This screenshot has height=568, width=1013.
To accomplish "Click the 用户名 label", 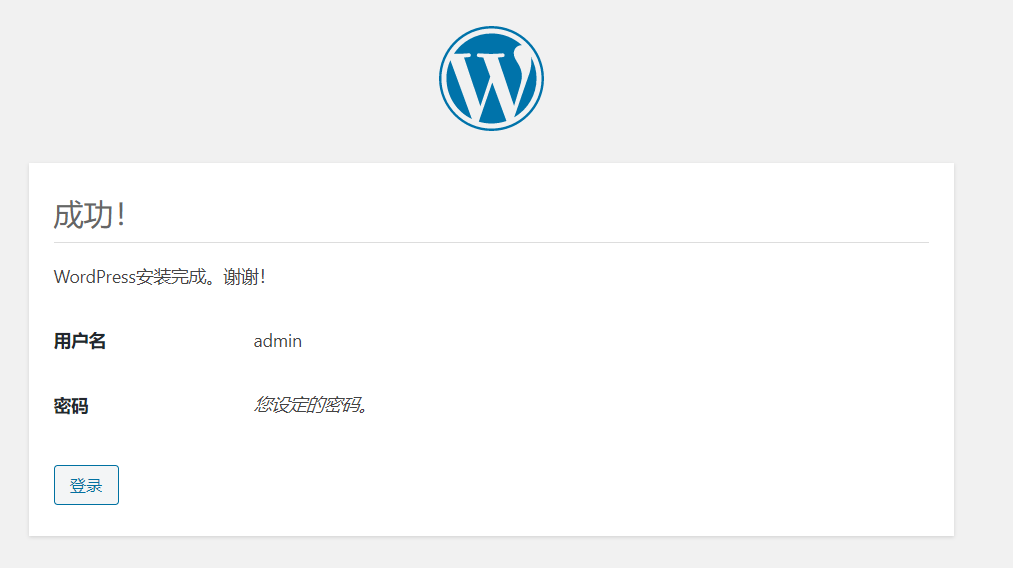I will (x=79, y=341).
